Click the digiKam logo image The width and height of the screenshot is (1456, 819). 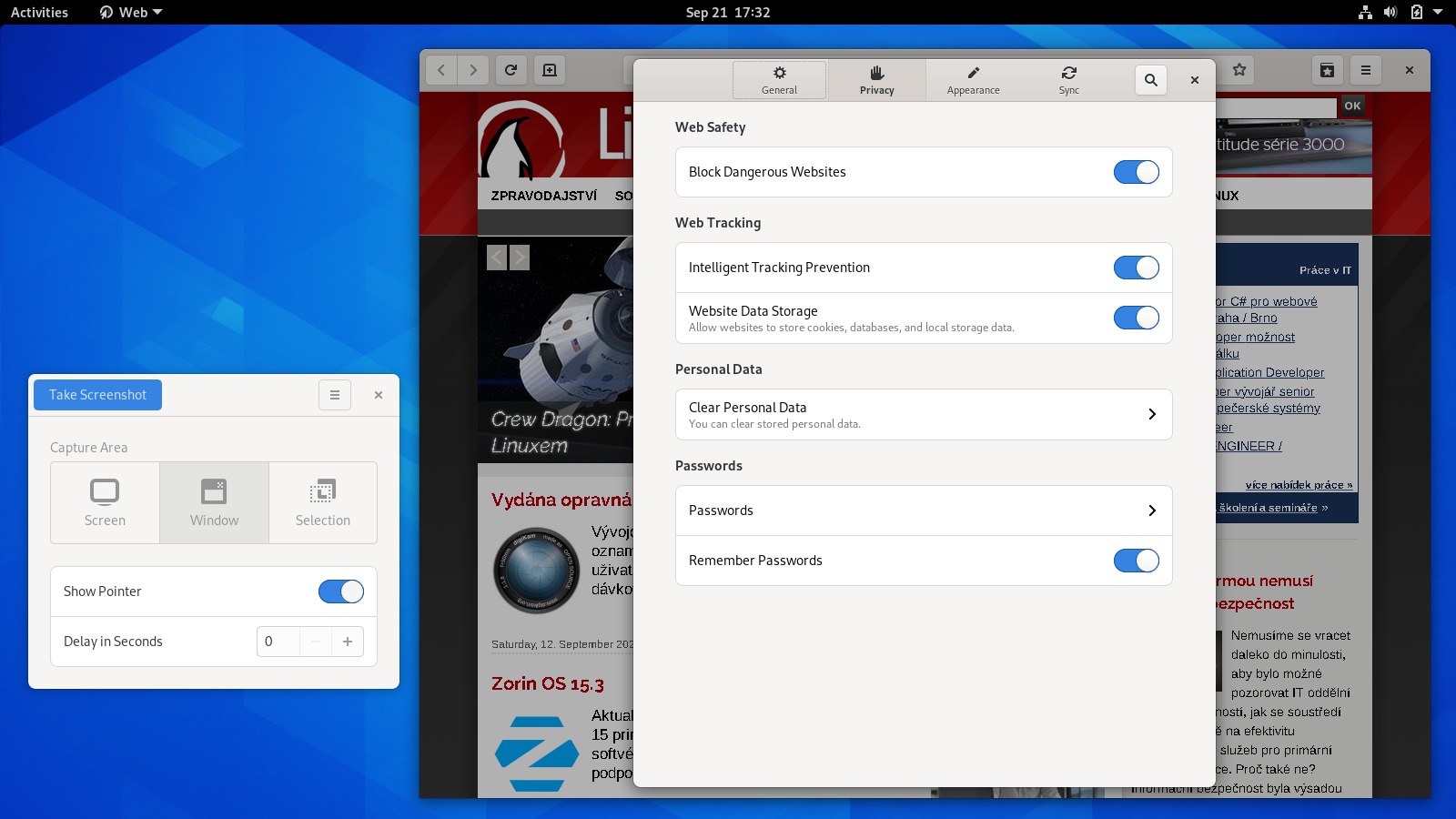point(537,571)
